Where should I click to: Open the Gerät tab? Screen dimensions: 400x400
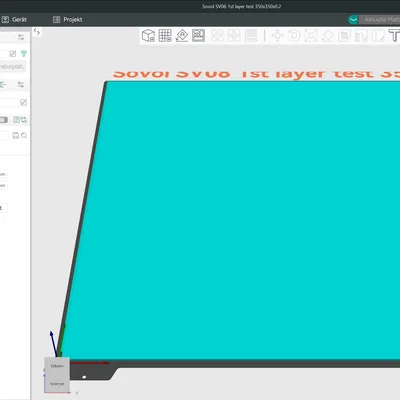(14, 20)
